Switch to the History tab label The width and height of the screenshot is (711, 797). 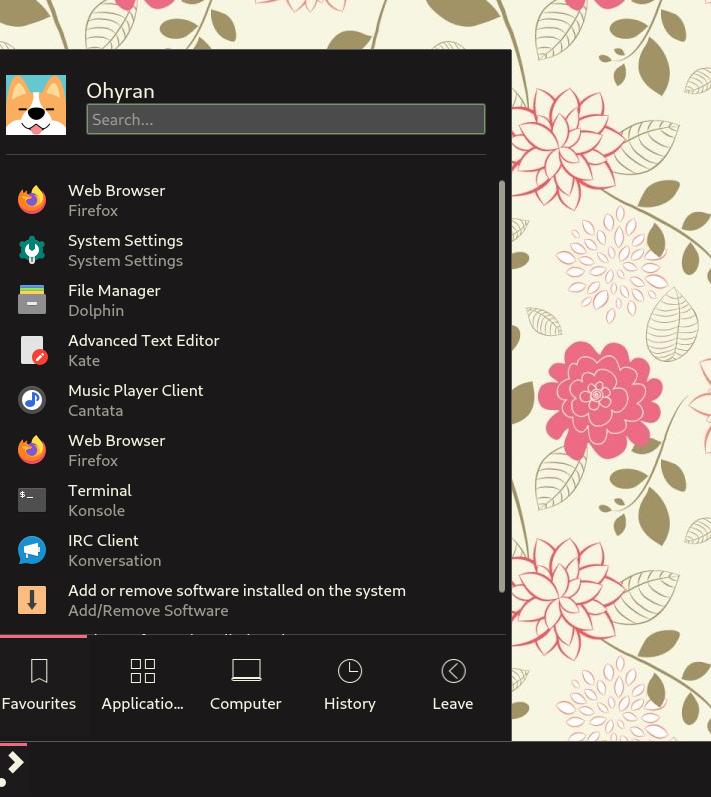350,703
